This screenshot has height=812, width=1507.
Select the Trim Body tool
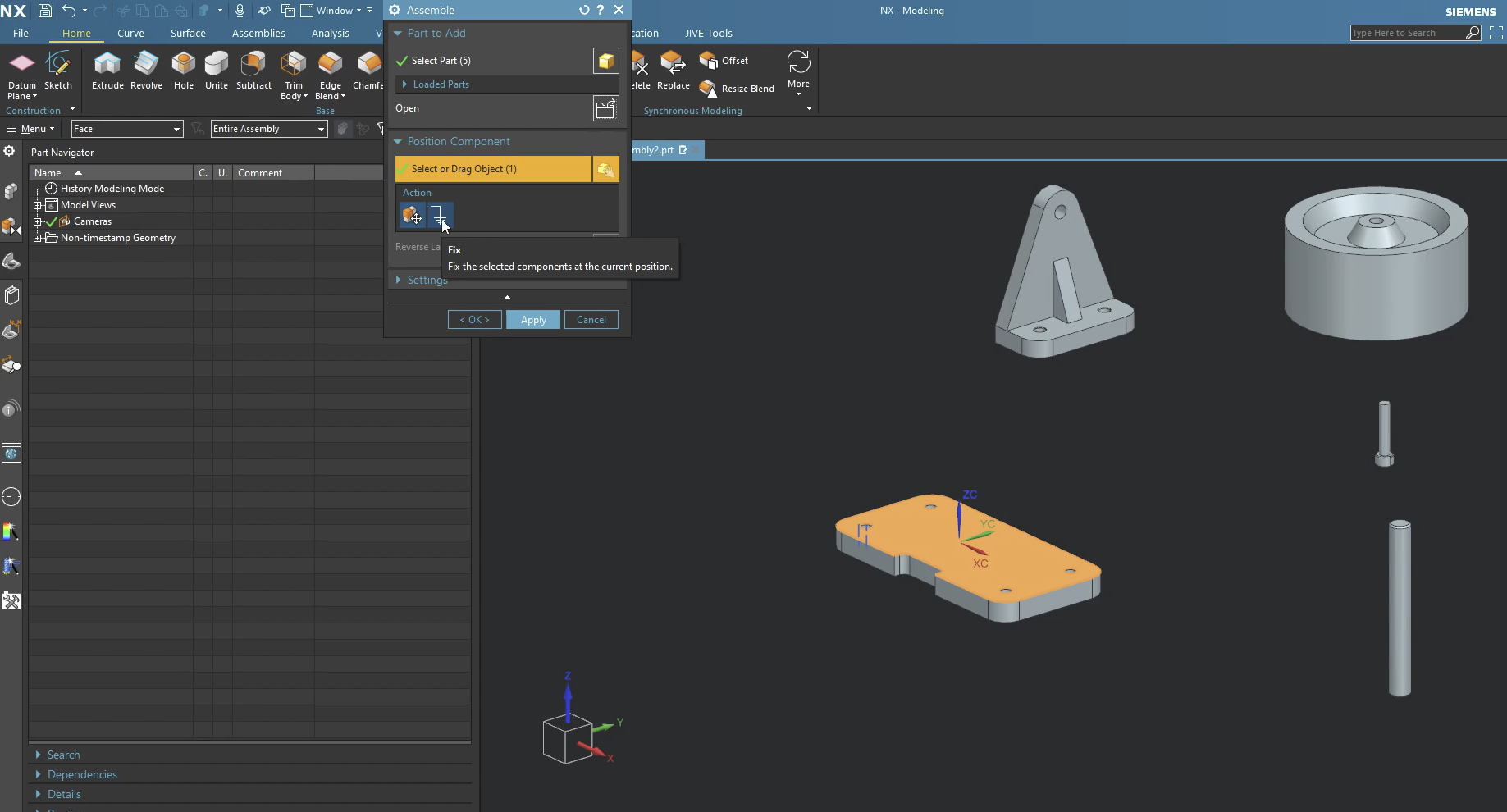[293, 75]
